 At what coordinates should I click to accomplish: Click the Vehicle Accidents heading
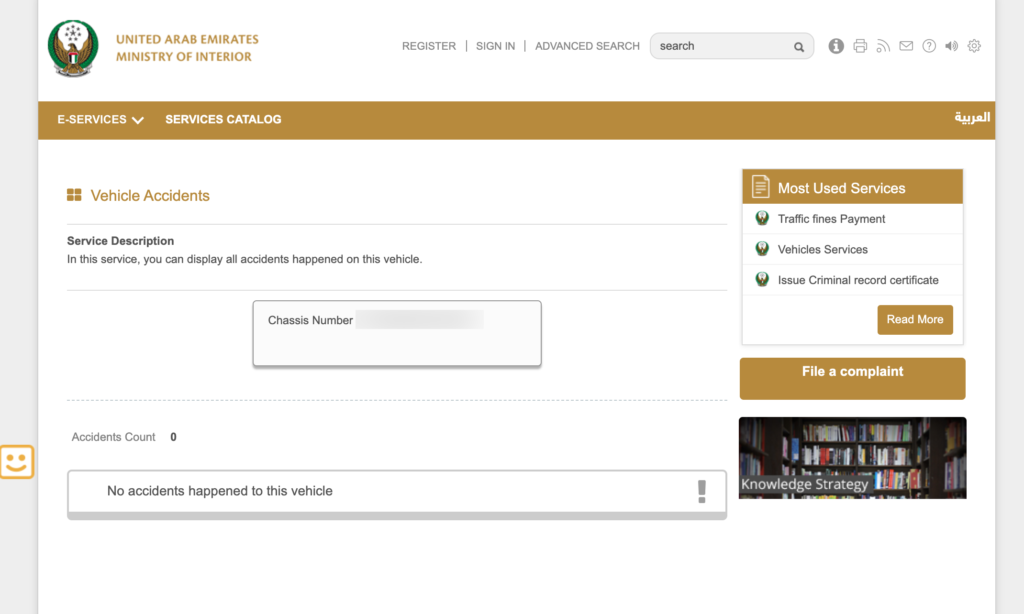click(150, 195)
